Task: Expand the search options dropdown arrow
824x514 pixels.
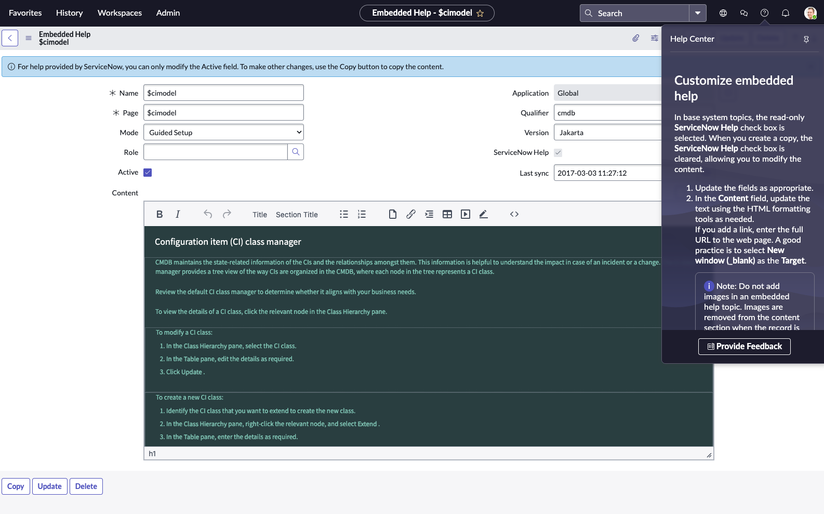Action: click(697, 13)
